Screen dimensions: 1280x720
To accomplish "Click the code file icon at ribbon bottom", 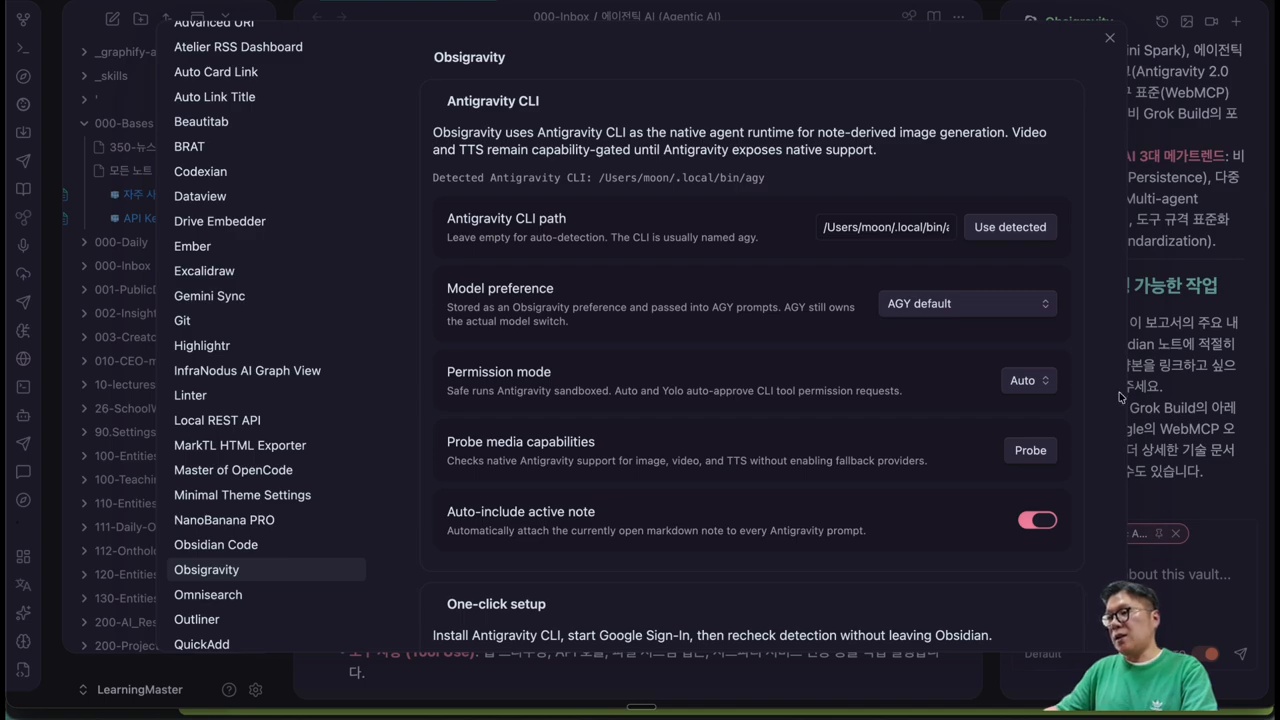I will 23,669.
